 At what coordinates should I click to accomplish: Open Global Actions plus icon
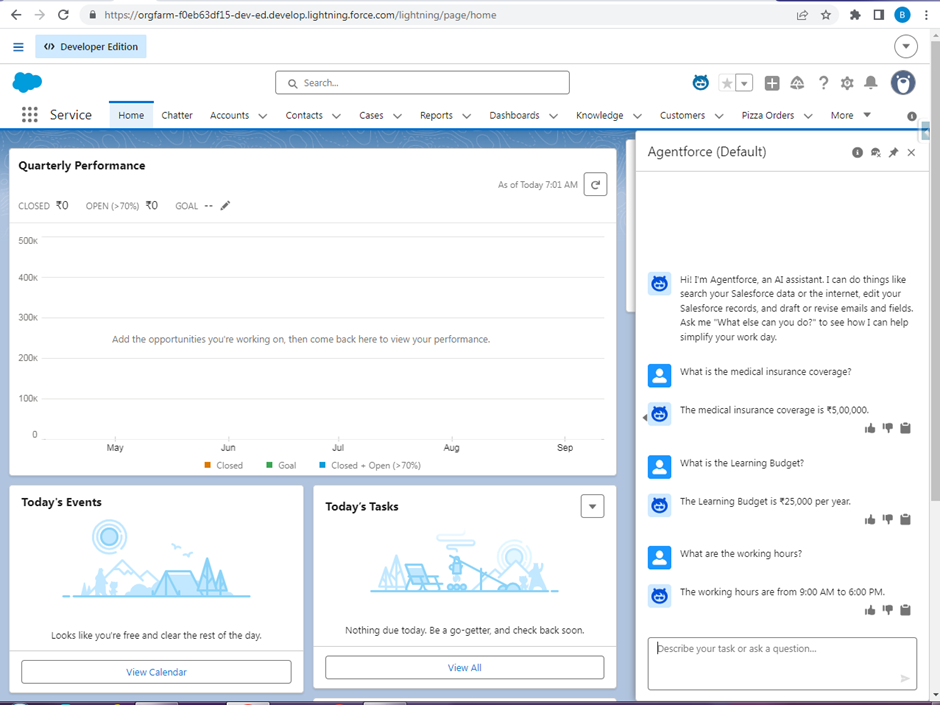pos(772,83)
